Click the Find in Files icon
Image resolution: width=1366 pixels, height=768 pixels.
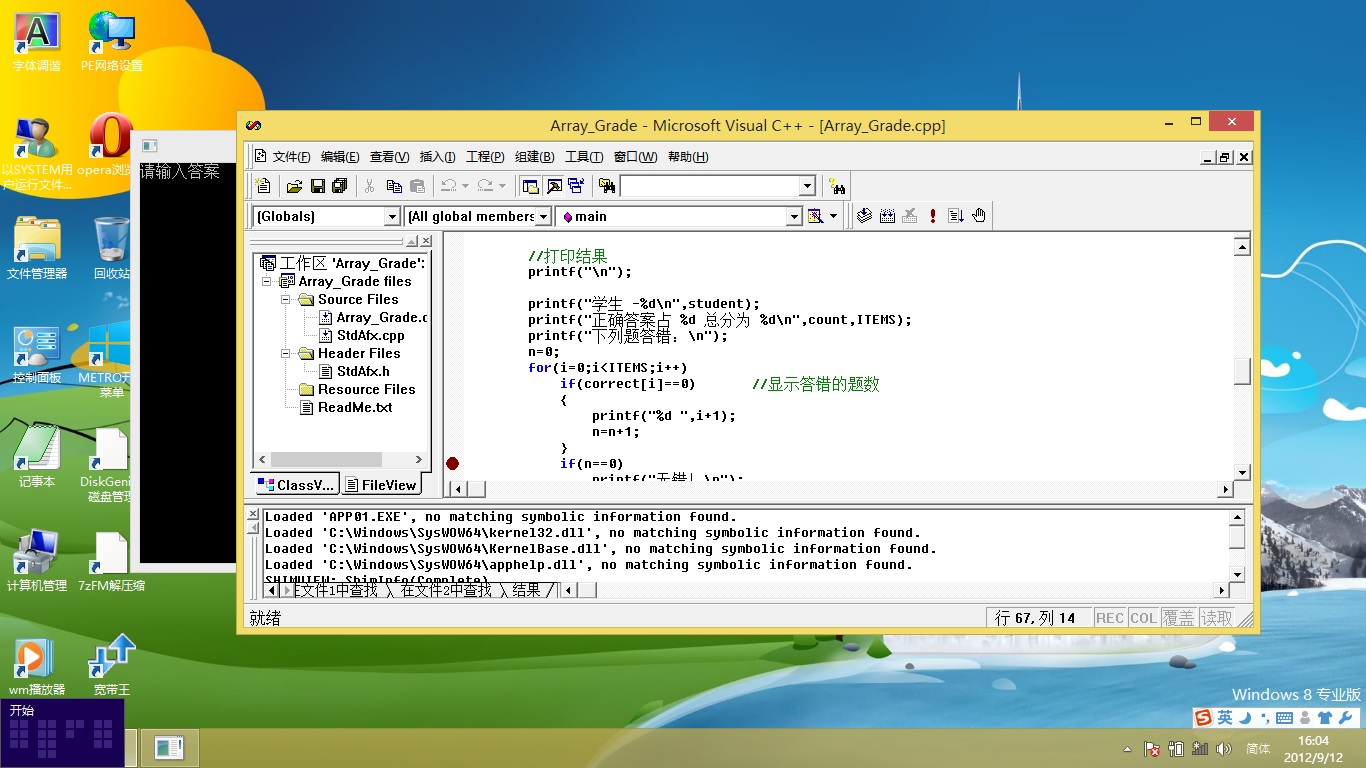pyautogui.click(x=606, y=186)
